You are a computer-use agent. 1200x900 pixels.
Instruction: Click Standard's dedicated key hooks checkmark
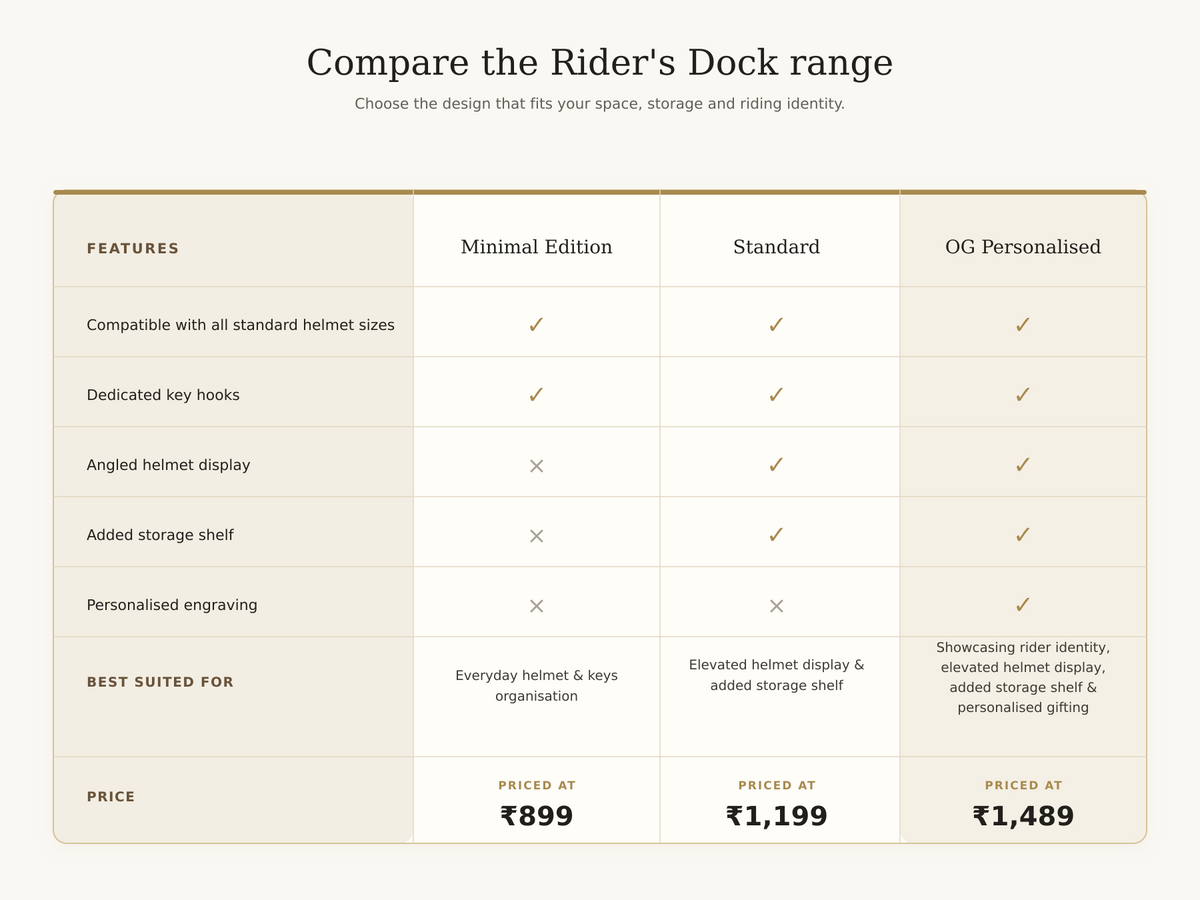point(776,395)
